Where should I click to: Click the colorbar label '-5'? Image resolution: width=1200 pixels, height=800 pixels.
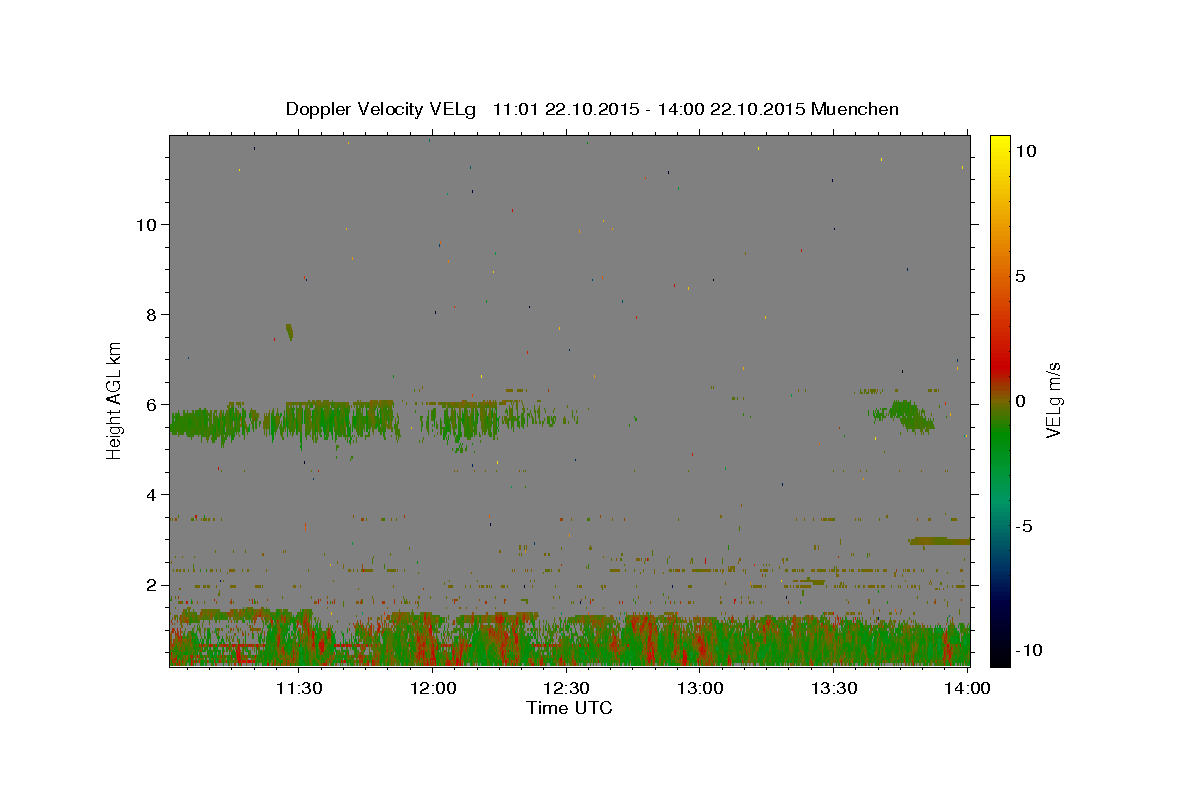coord(1024,526)
